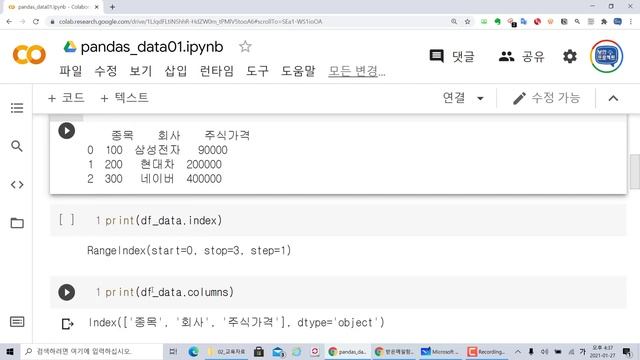Select the Index columns output text
This screenshot has width=640, height=360.
(x=236, y=322)
